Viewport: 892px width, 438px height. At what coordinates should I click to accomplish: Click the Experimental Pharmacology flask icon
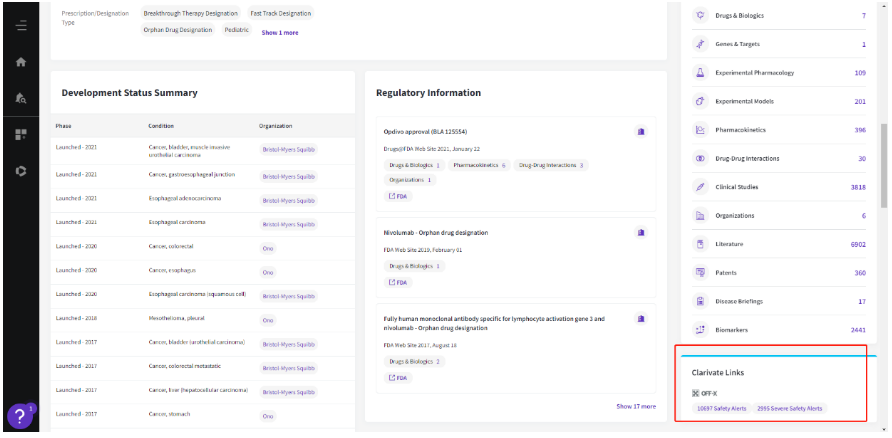click(700, 73)
